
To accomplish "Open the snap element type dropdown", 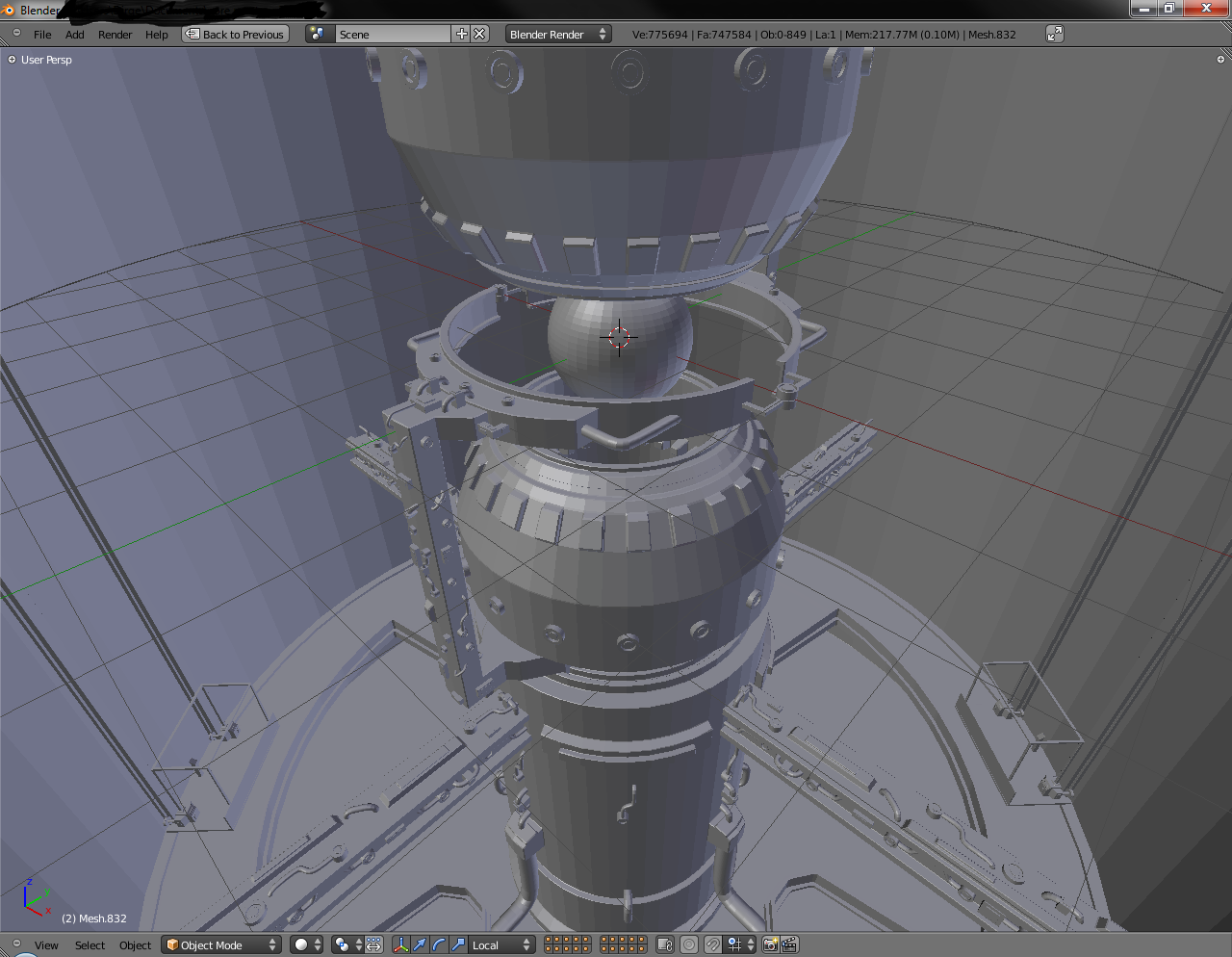I will point(739,944).
